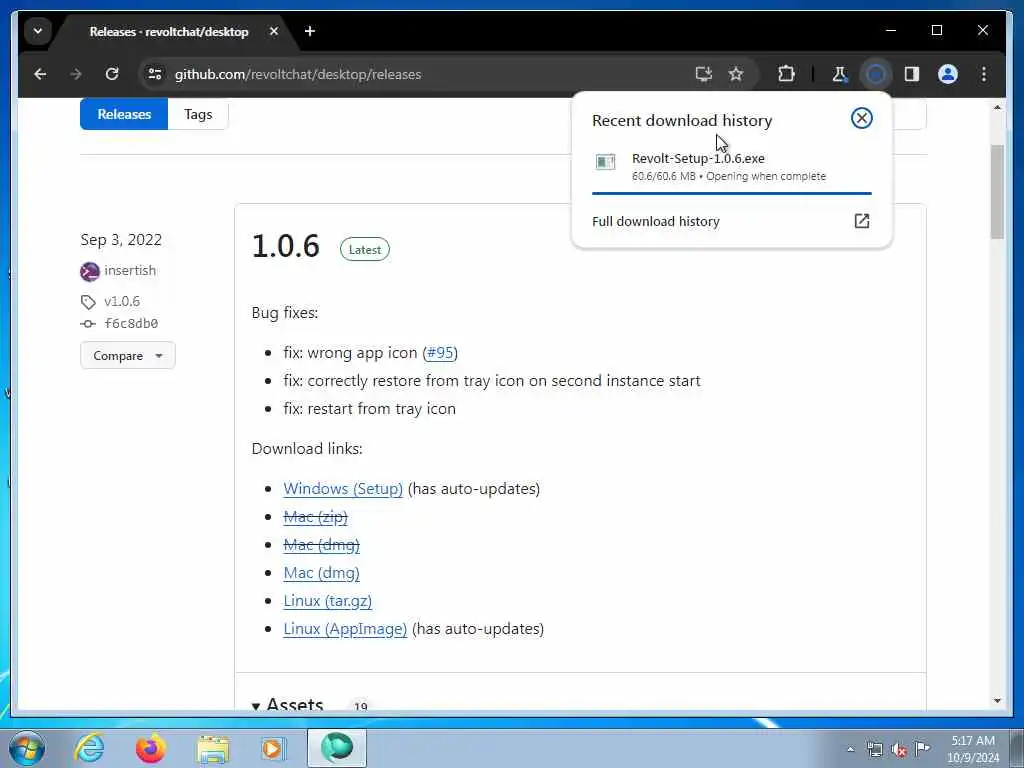This screenshot has height=768, width=1024.
Task: Bookmark this page with the star icon
Action: click(736, 74)
